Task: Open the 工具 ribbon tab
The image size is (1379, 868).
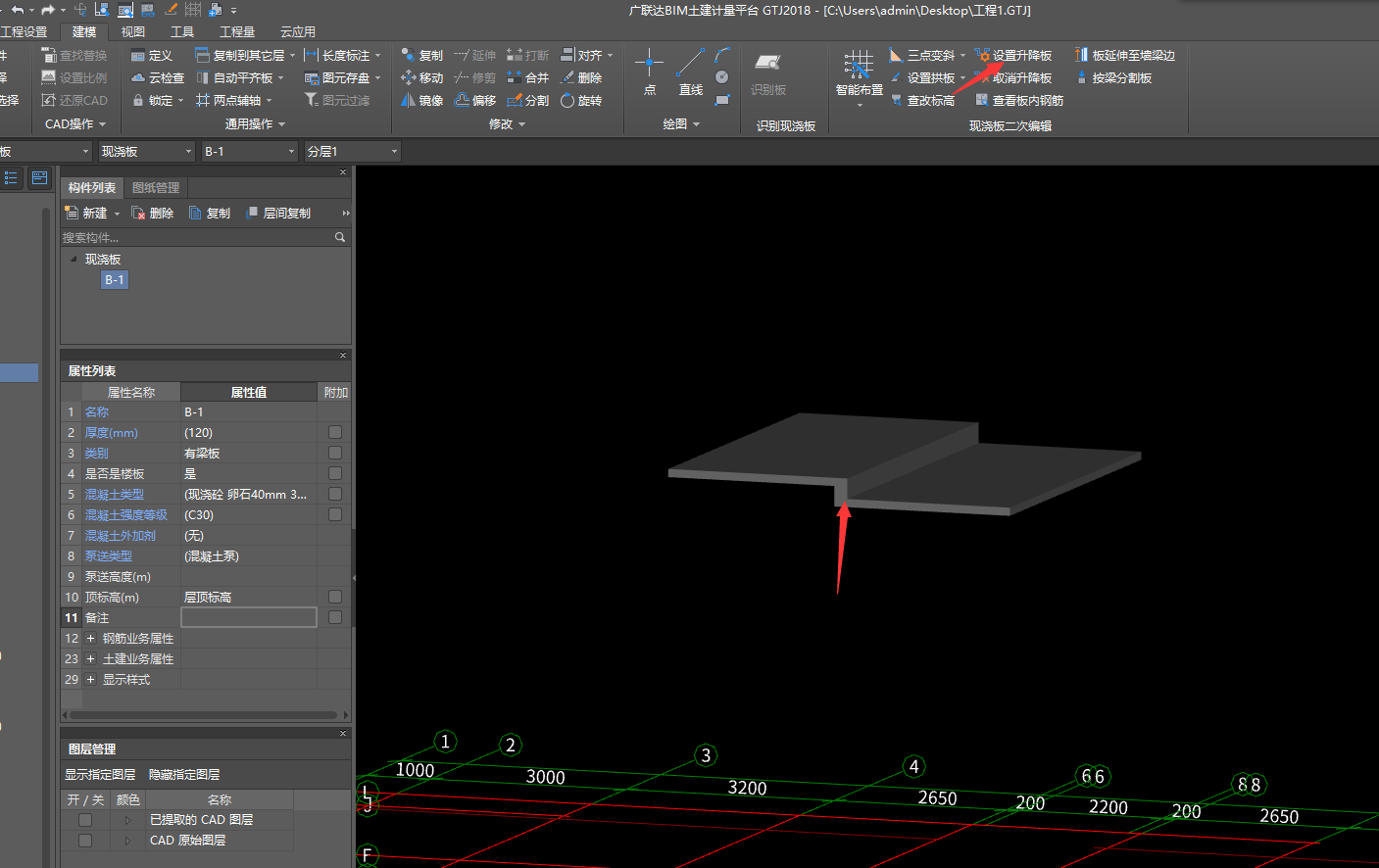Action: (182, 31)
